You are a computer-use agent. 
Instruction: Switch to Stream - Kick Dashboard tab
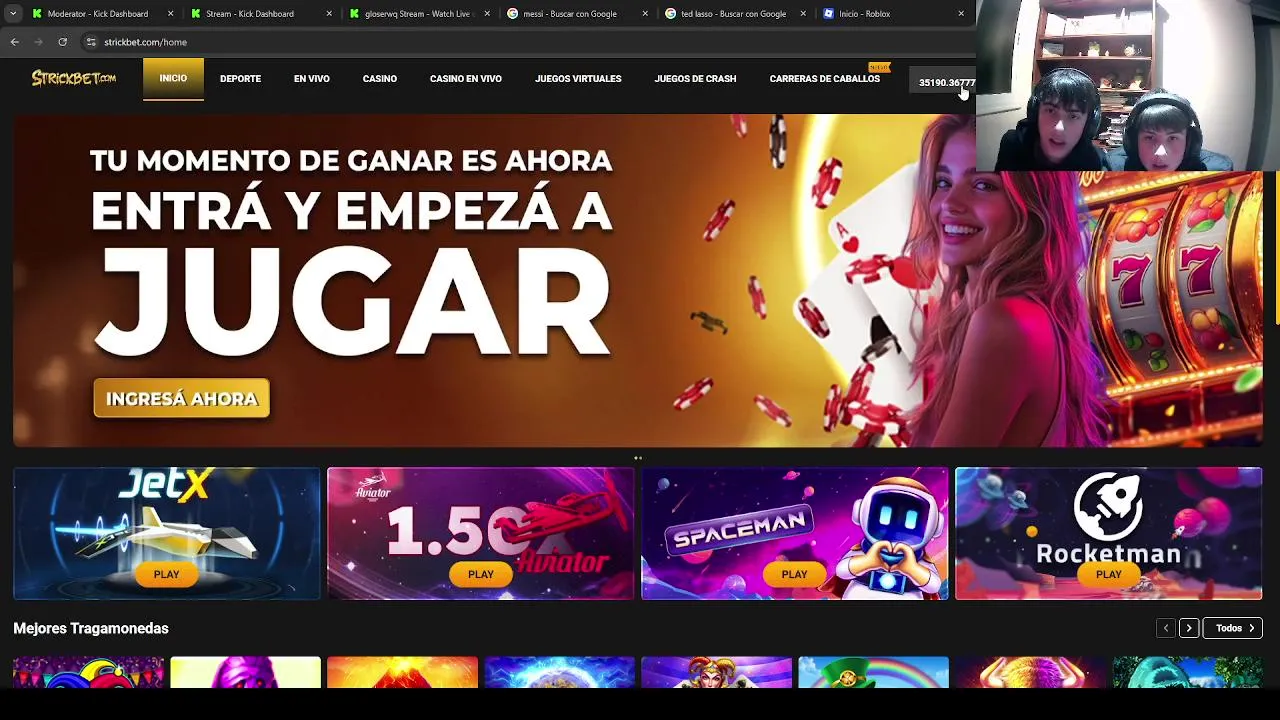click(250, 14)
